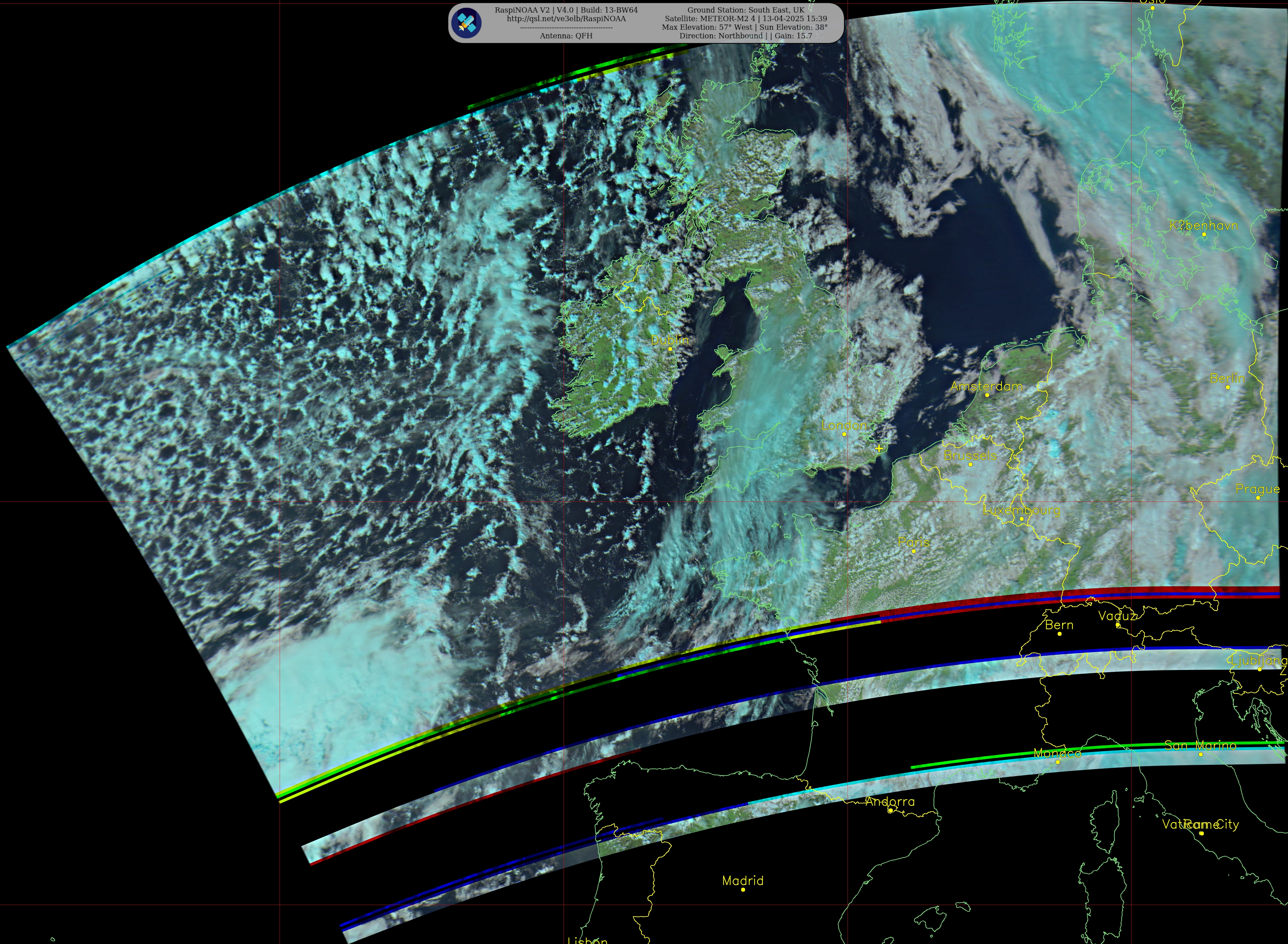Click the 'Max Elevation: 57° West' line
The height and width of the screenshot is (944, 1288).
click(x=745, y=27)
